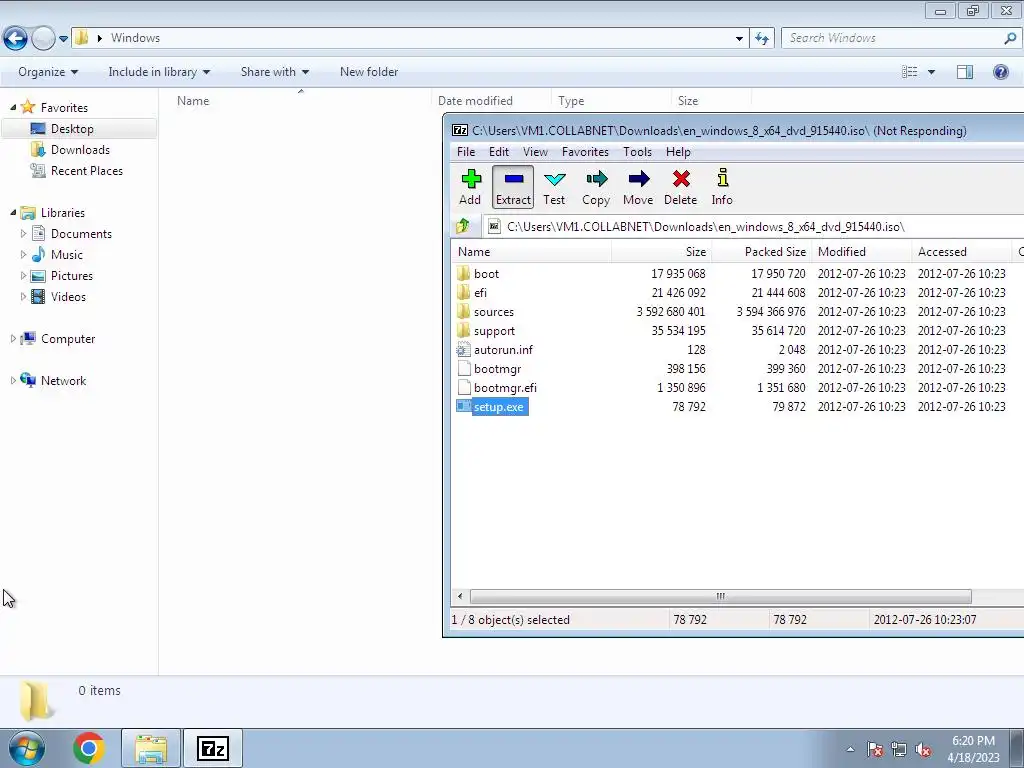Click the 7-Zip horizontal scrollbar thumb

pos(720,596)
